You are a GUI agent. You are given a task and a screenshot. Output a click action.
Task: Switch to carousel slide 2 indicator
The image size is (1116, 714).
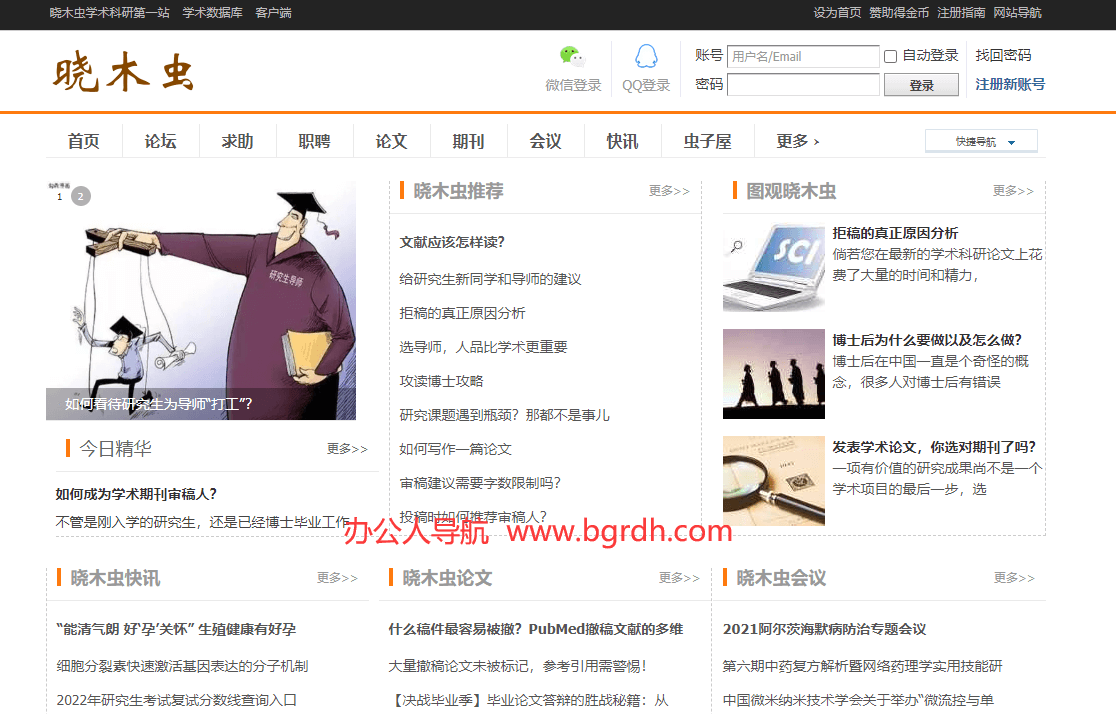pyautogui.click(x=81, y=196)
